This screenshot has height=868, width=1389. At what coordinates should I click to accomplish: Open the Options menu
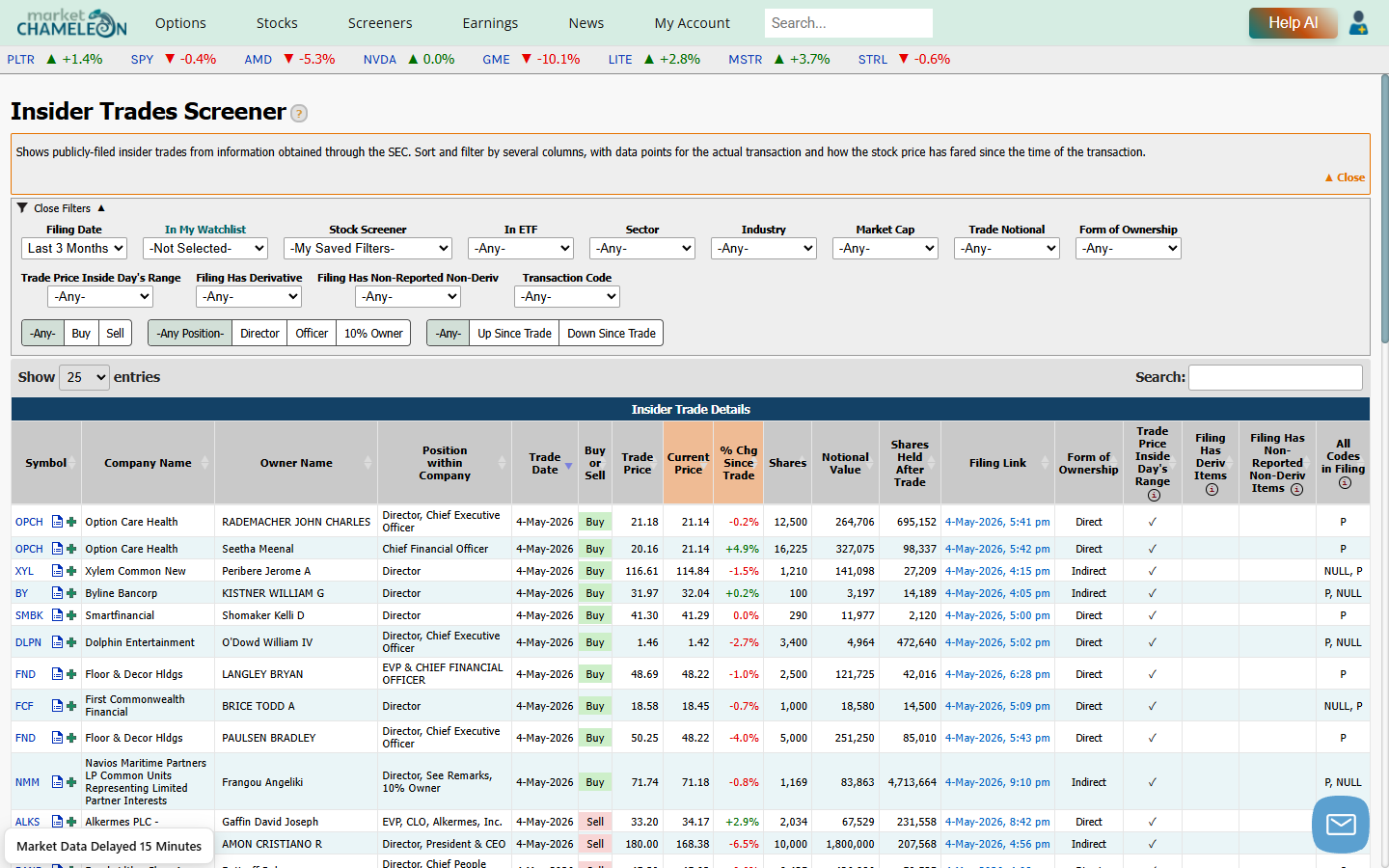(x=180, y=23)
